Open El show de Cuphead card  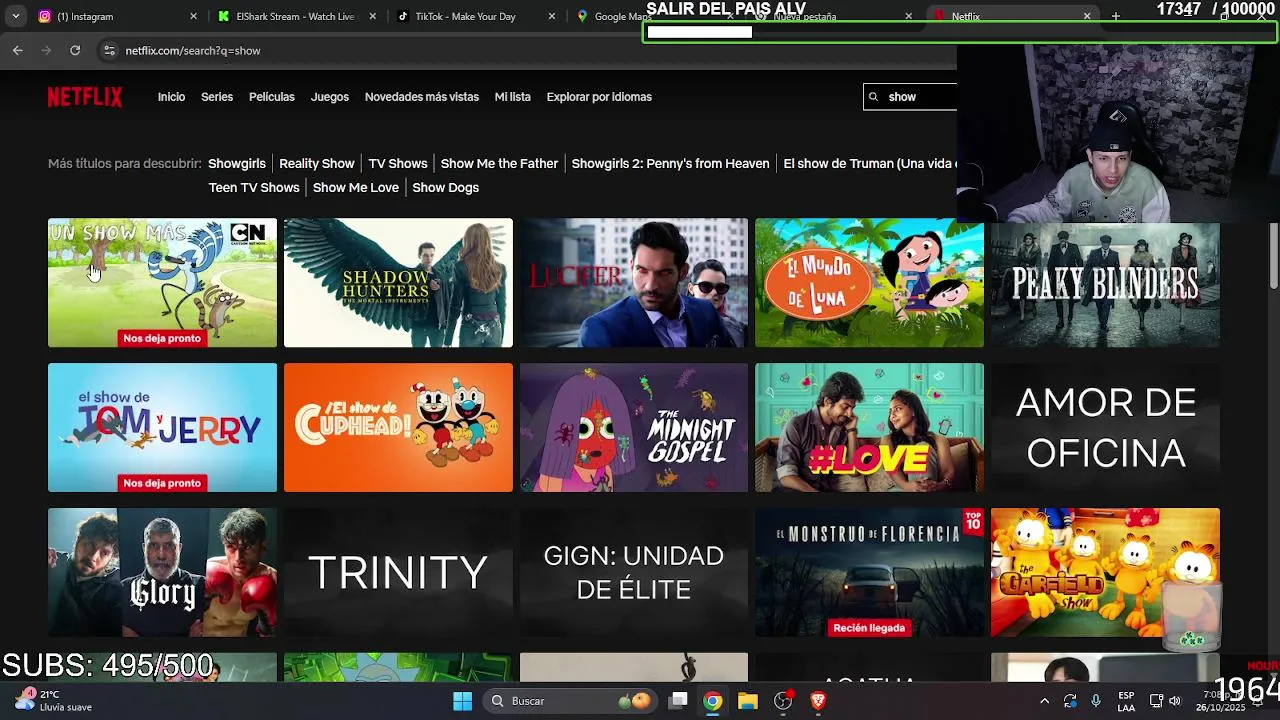pos(398,427)
